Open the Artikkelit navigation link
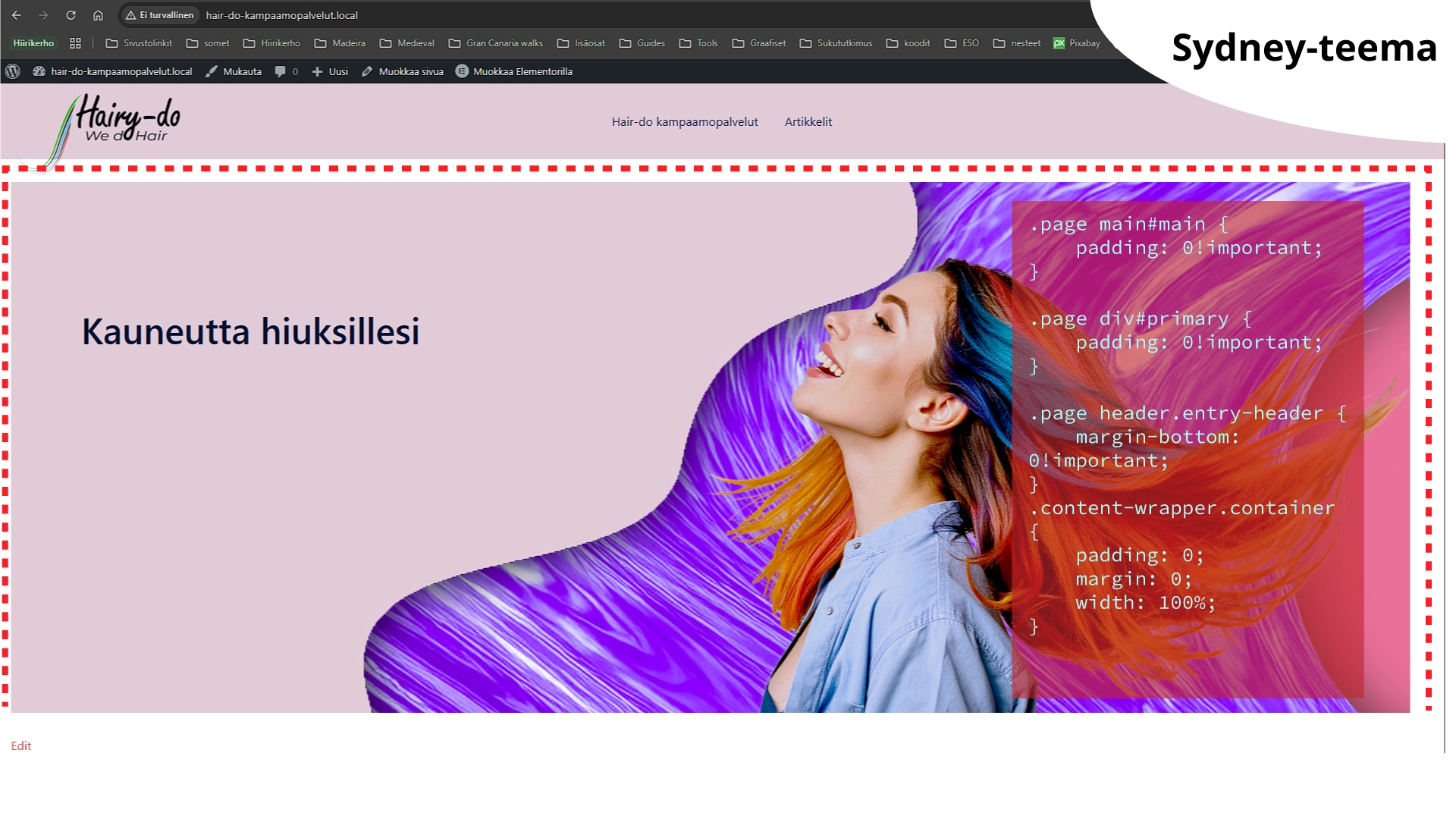 pyautogui.click(x=808, y=121)
